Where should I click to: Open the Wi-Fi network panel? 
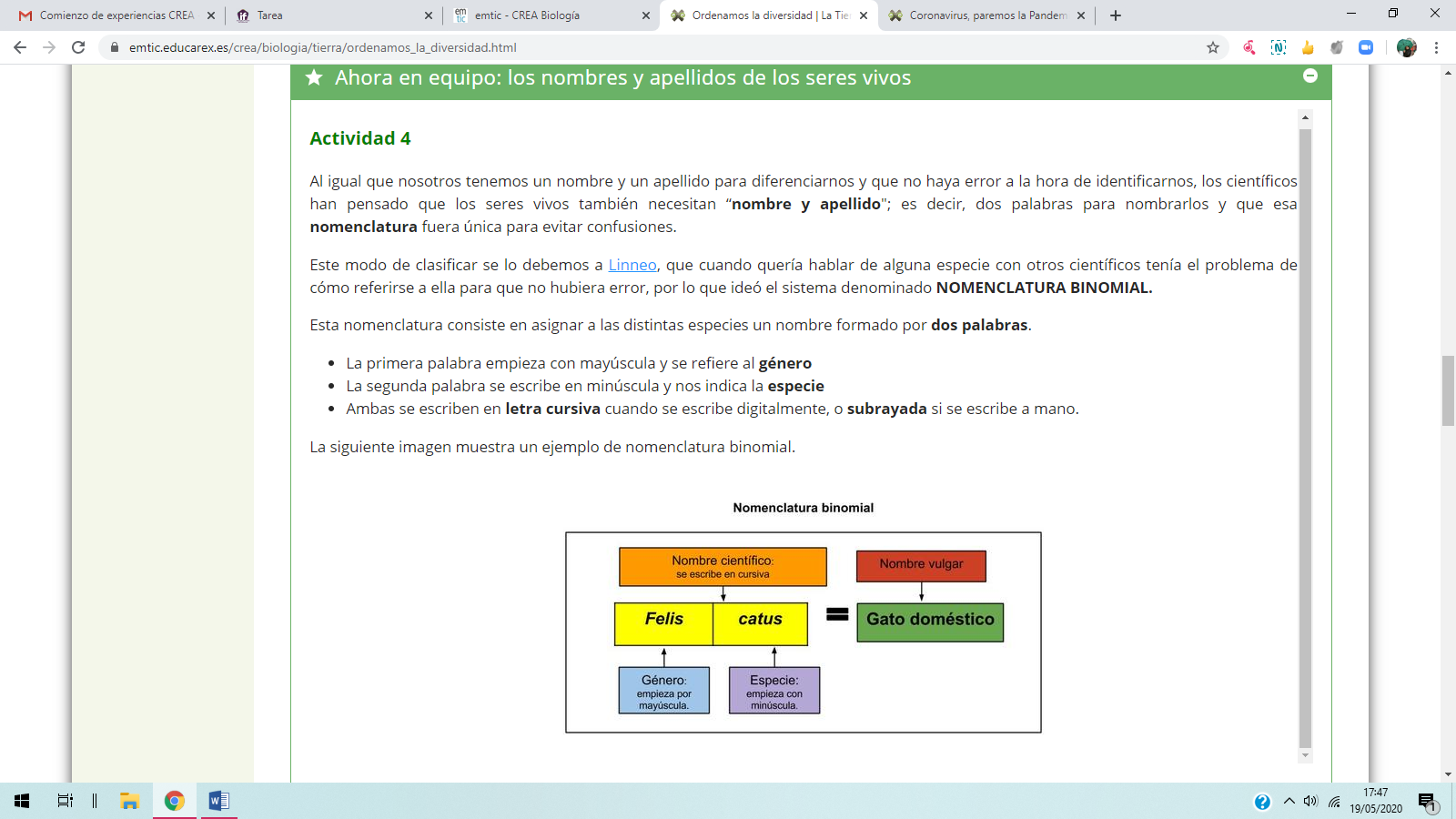1334,801
